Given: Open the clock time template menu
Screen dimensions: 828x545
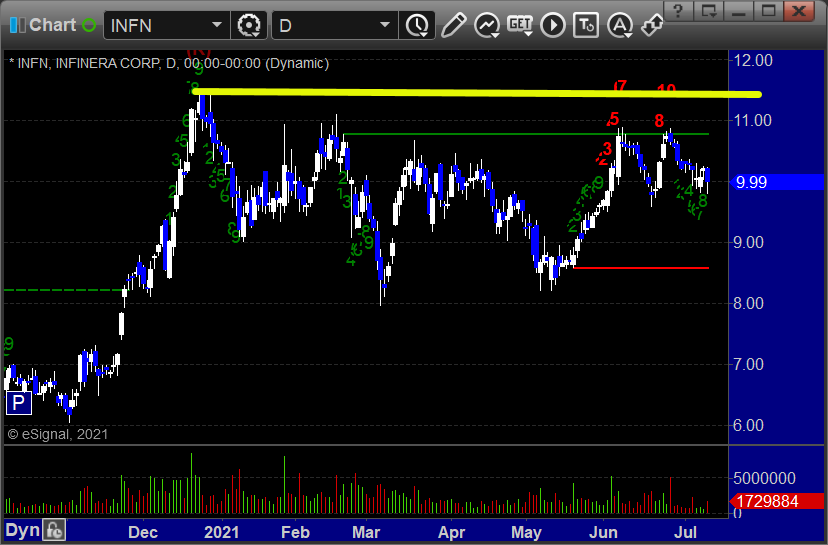Looking at the screenshot, I should point(417,25).
